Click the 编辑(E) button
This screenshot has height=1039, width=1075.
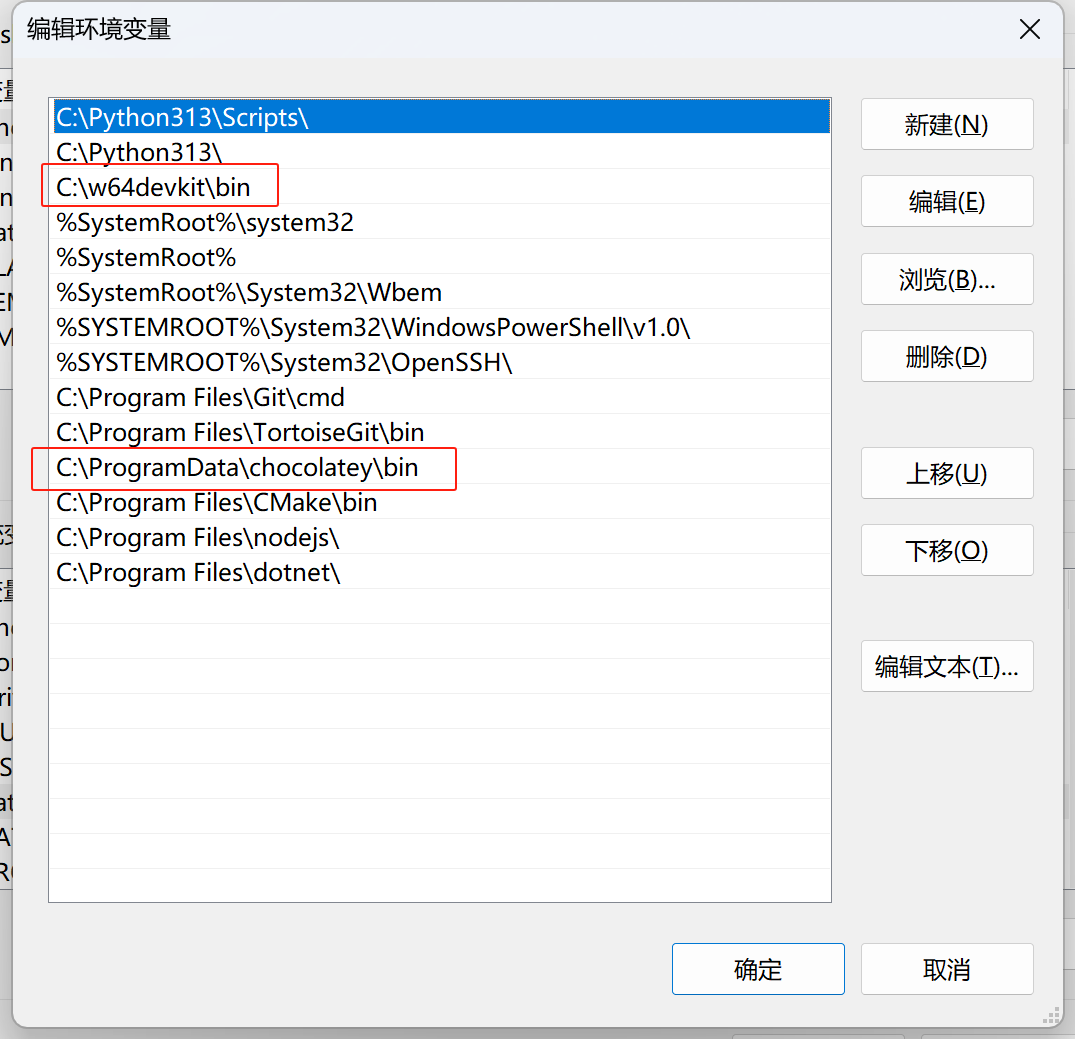coord(945,201)
